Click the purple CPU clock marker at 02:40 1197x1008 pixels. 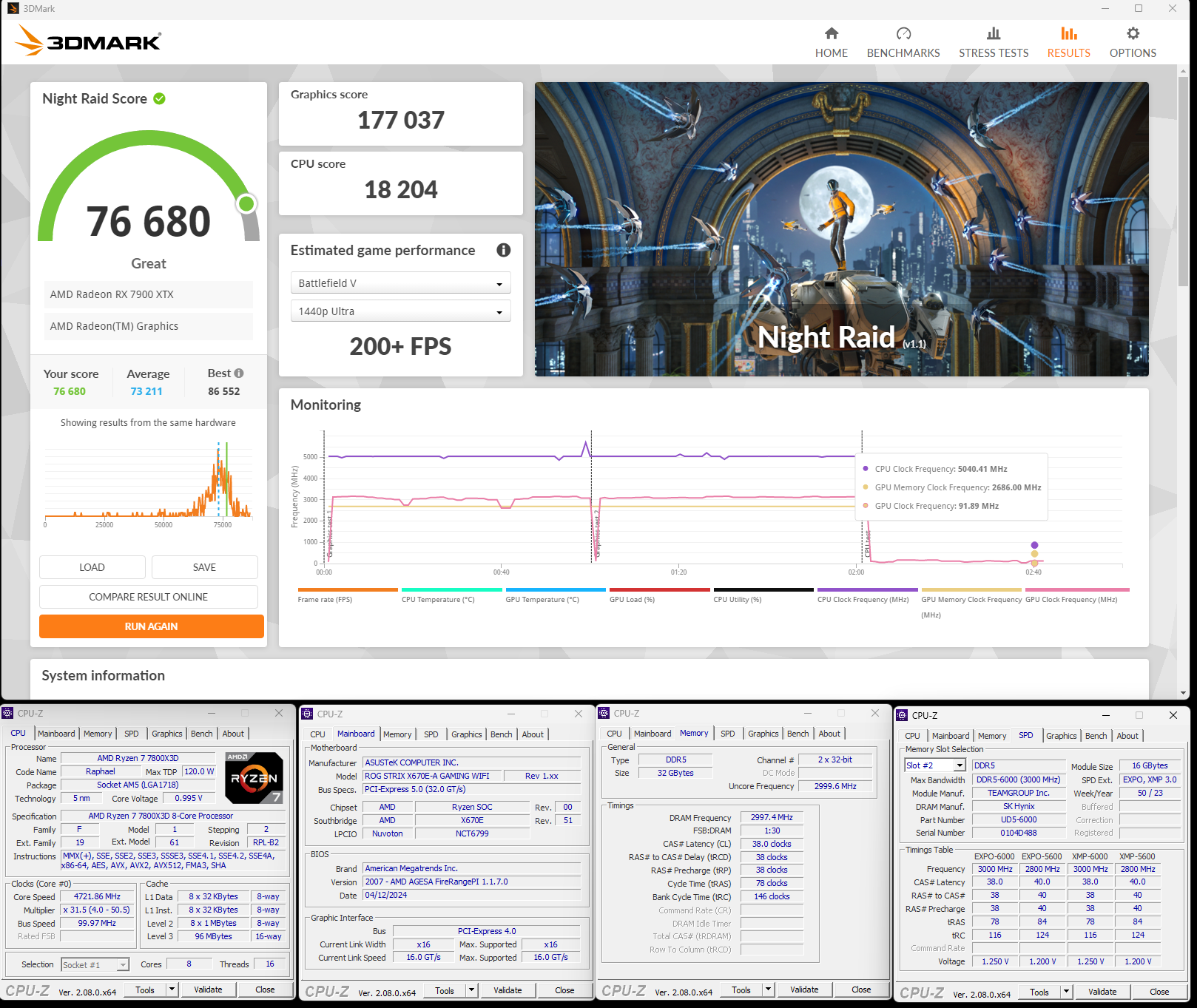[1034, 545]
